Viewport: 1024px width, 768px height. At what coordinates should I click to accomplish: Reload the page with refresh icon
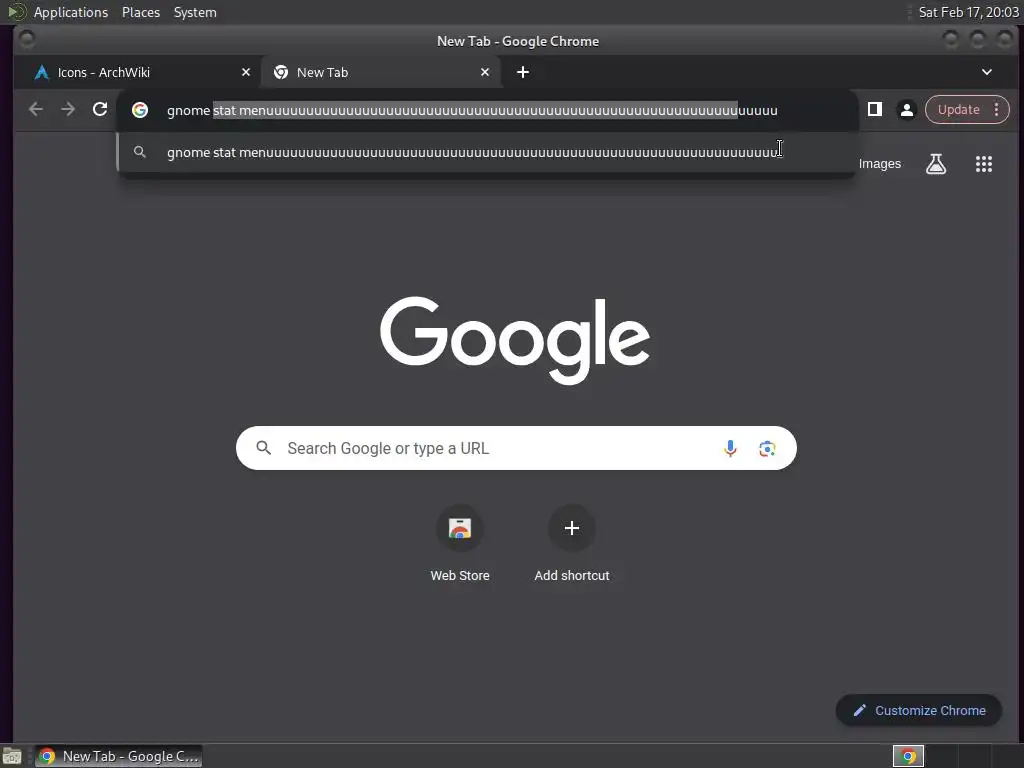pos(100,110)
